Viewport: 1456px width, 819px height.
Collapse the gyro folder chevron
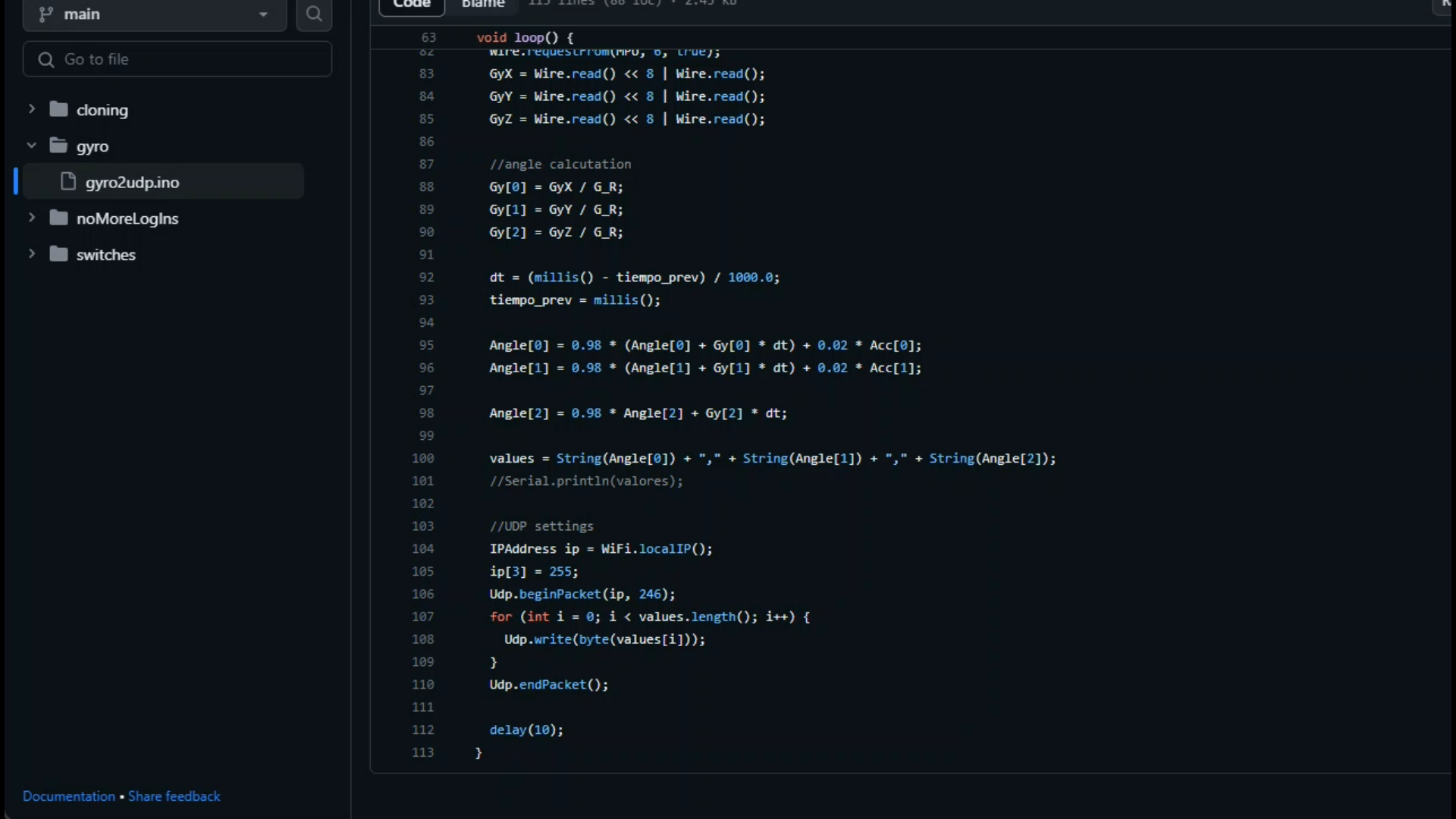pyautogui.click(x=32, y=146)
